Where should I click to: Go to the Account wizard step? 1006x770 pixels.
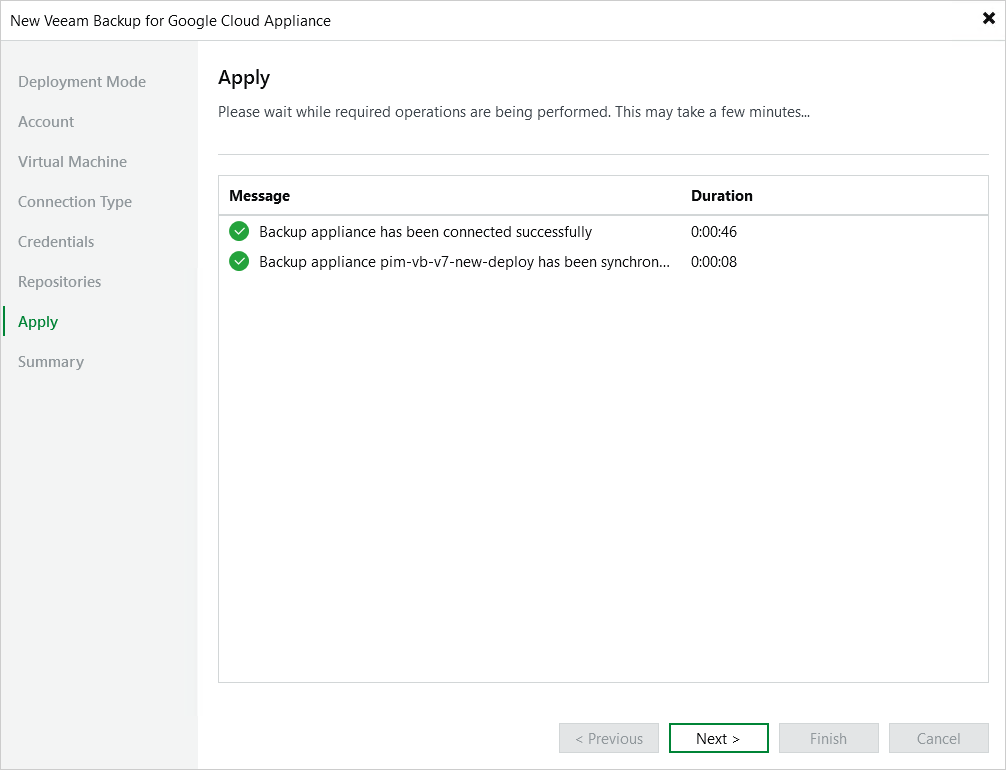46,121
